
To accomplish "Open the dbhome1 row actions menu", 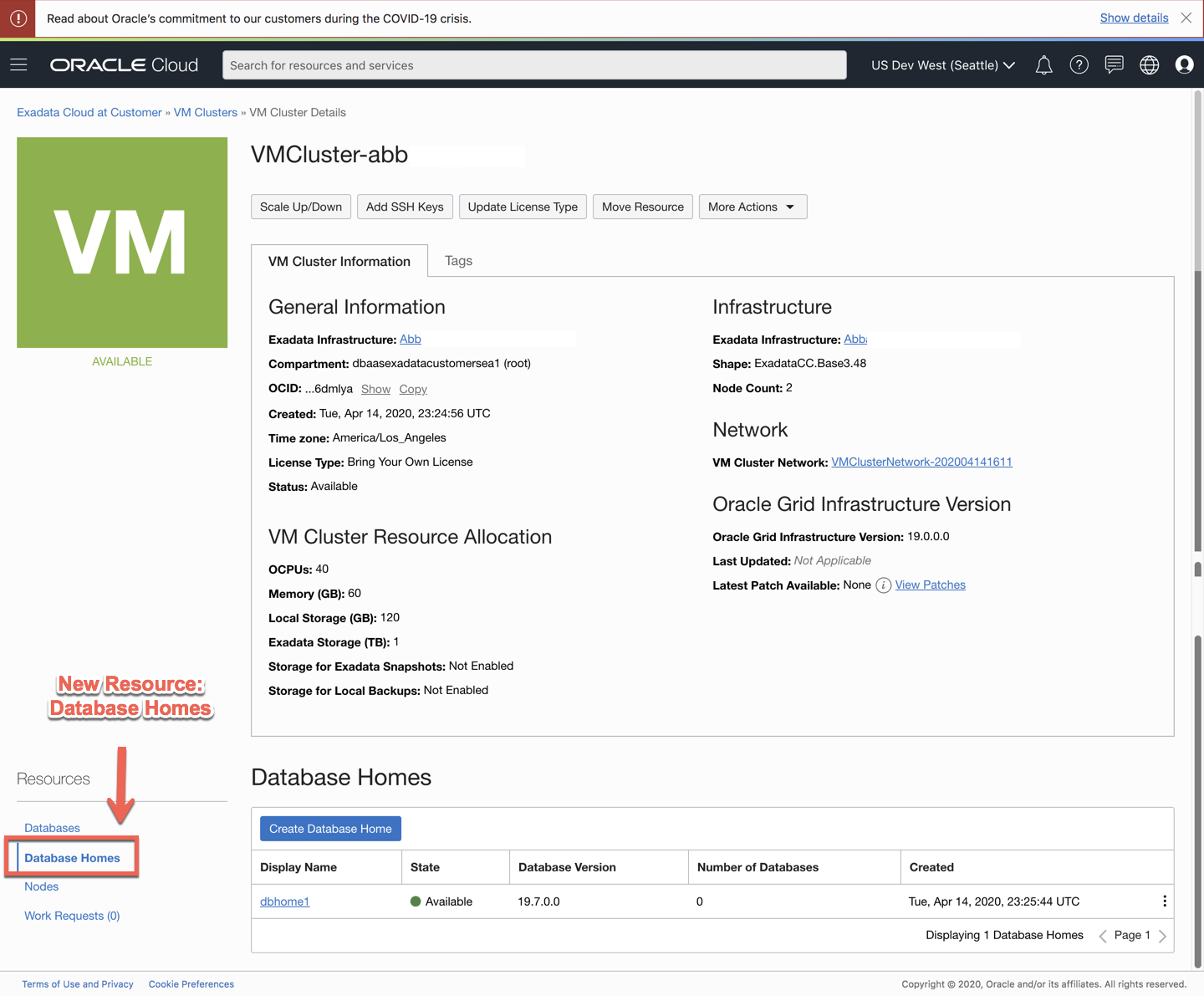I will (x=1164, y=902).
